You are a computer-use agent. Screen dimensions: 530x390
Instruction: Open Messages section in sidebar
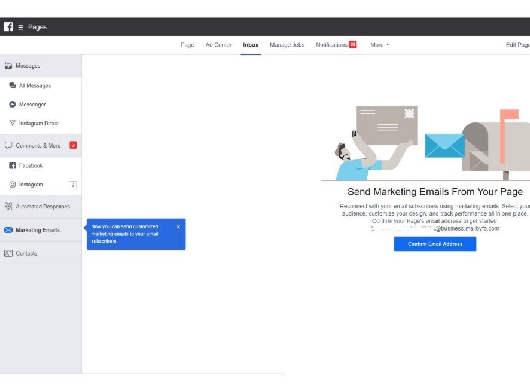41,66
